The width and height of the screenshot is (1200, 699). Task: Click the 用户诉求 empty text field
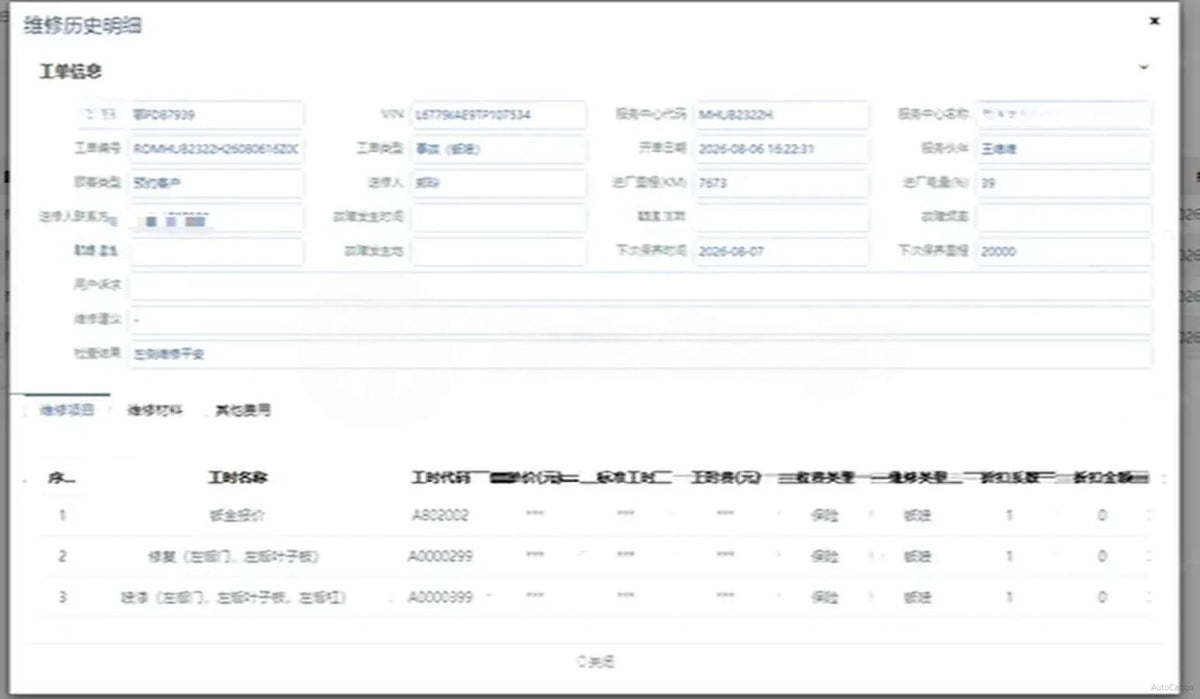tap(640, 286)
